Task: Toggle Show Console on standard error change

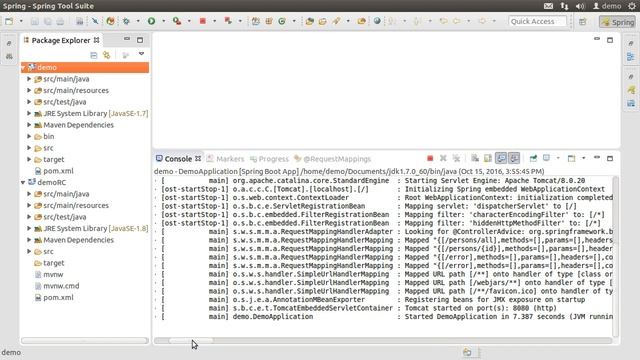Action: tap(514, 158)
